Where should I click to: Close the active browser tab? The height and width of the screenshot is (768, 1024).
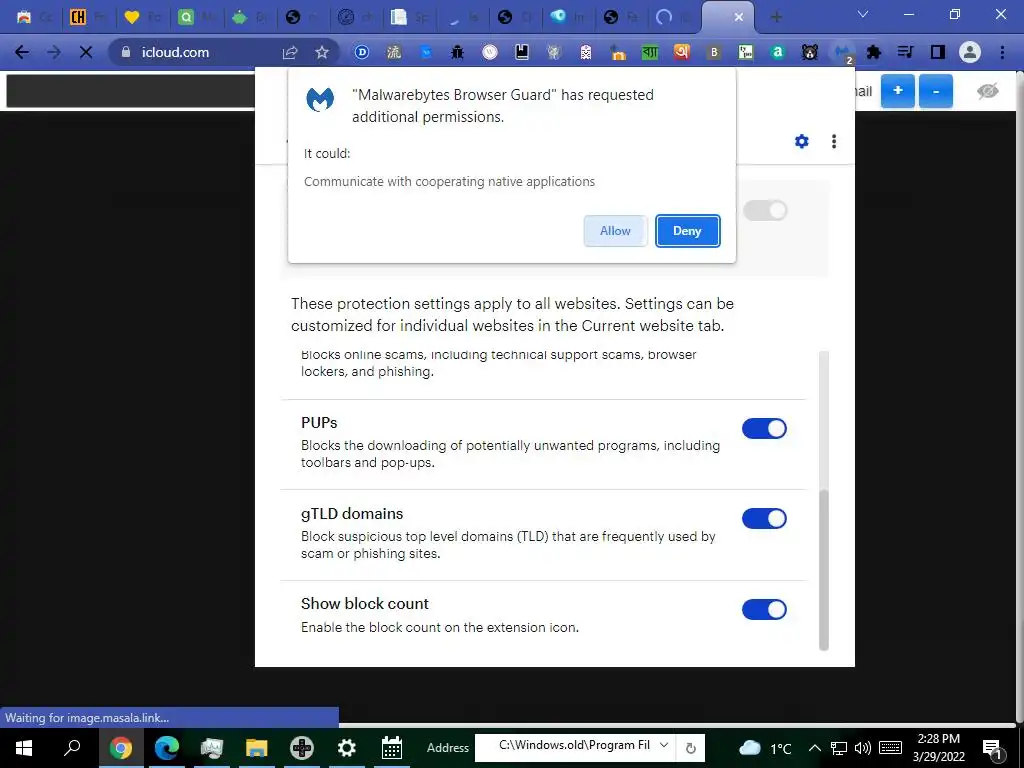pyautogui.click(x=739, y=17)
